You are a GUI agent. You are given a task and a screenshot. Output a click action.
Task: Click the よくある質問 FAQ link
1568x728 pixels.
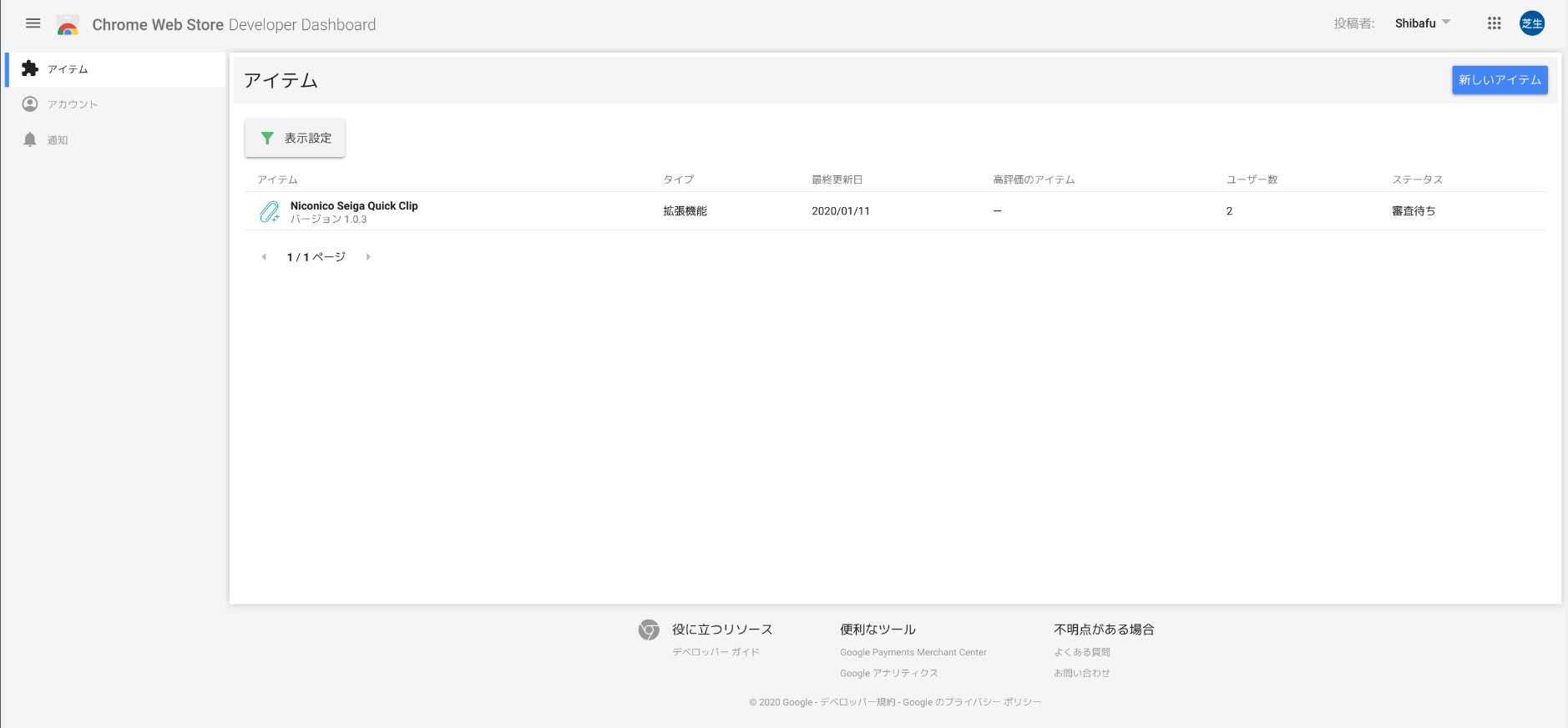pos(1081,652)
